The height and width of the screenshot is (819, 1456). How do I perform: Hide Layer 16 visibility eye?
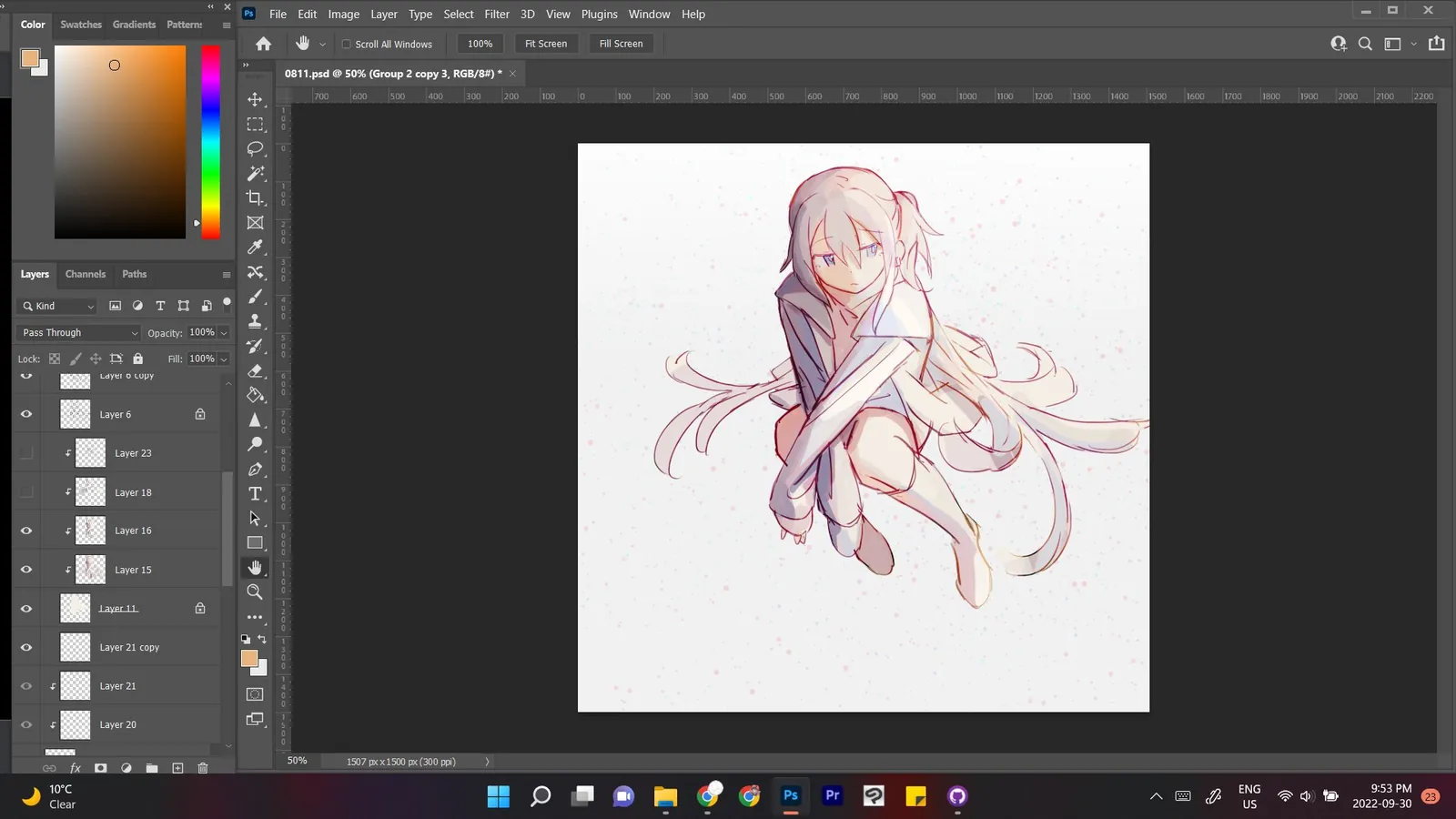click(26, 531)
